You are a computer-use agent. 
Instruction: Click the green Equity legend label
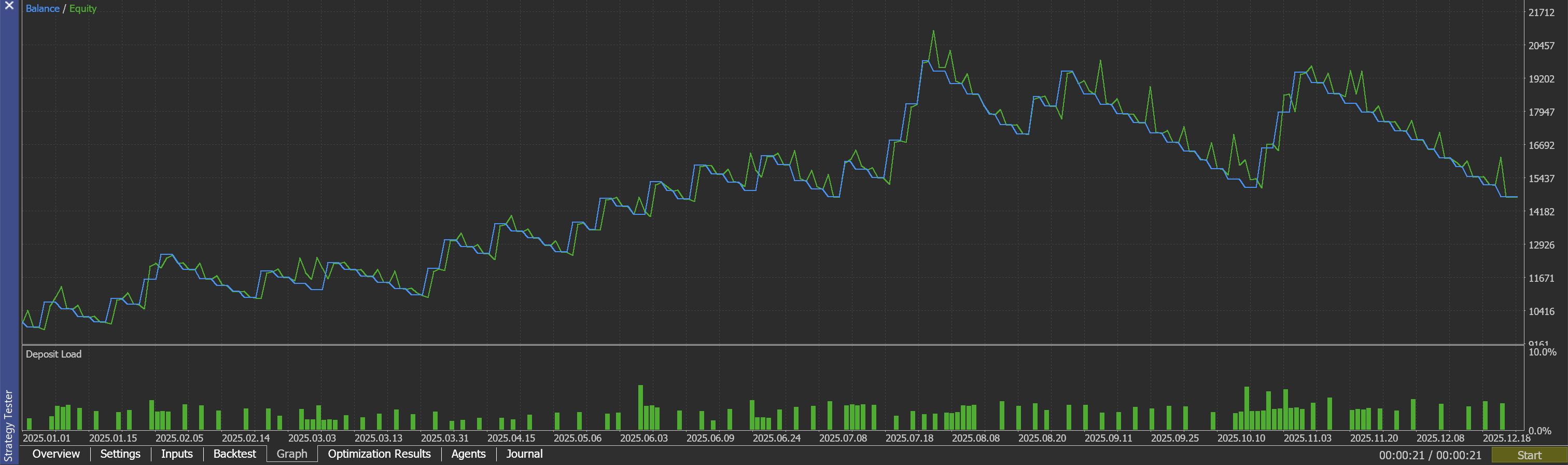point(83,8)
